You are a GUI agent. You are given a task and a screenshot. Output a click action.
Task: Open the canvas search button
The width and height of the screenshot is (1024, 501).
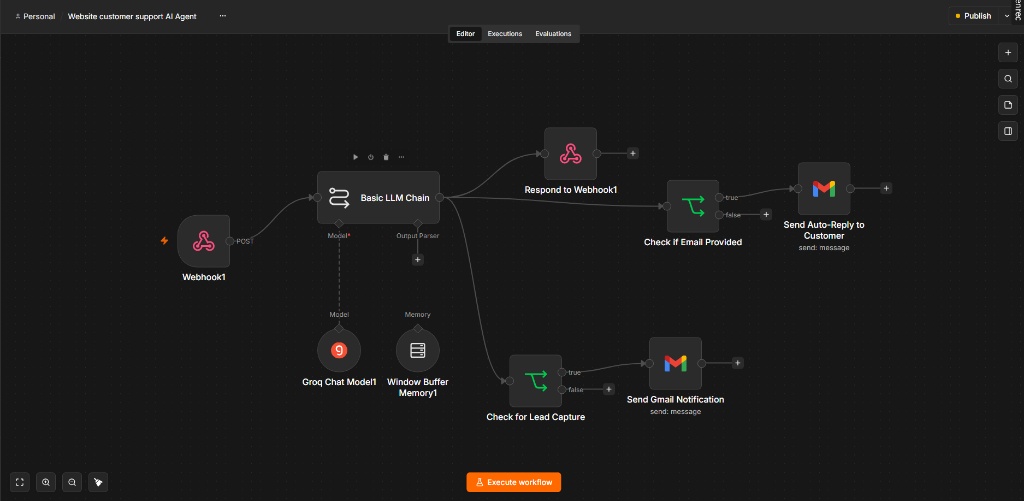1008,79
